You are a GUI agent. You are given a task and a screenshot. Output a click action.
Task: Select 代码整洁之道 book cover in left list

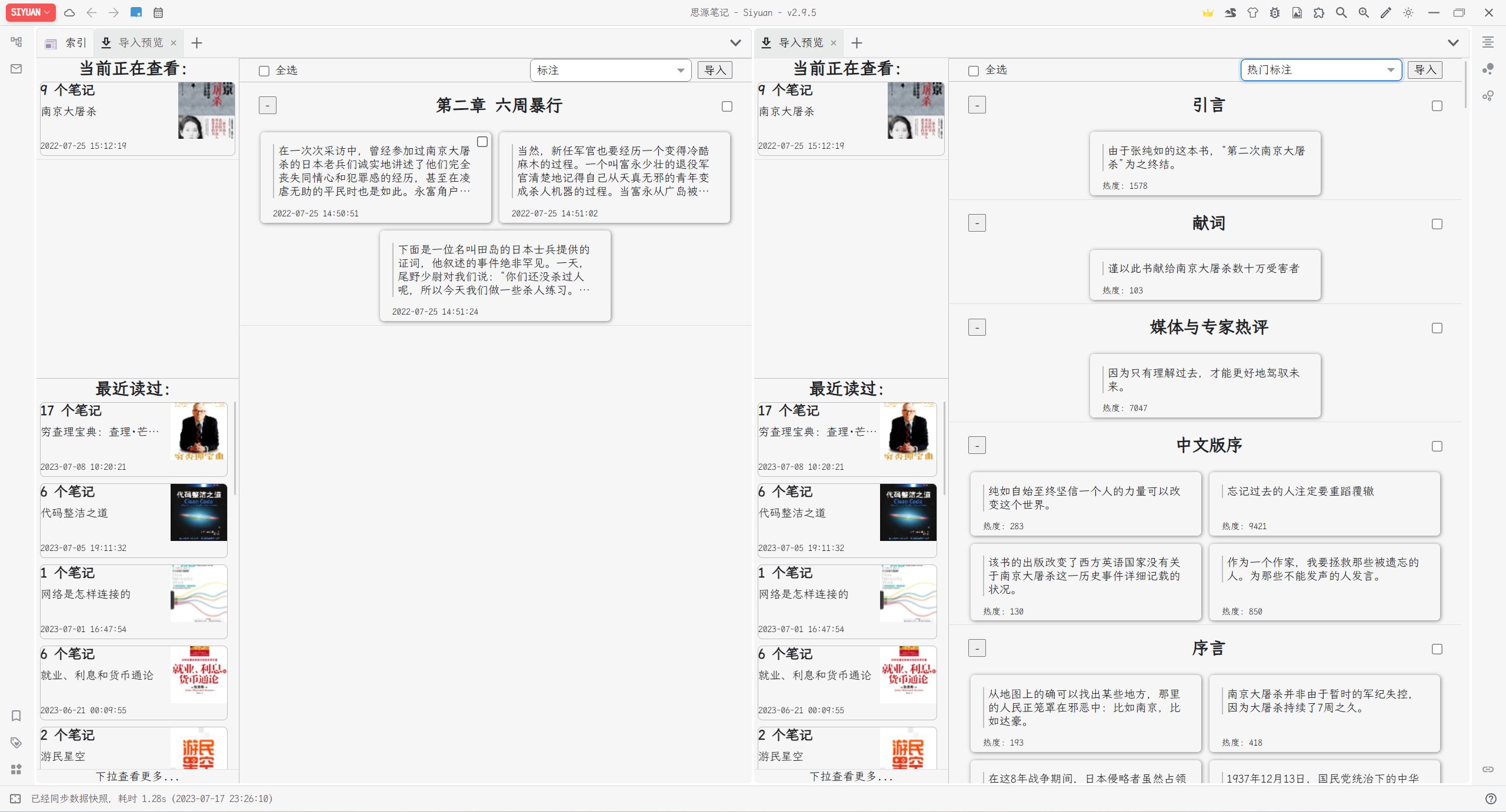tap(198, 512)
